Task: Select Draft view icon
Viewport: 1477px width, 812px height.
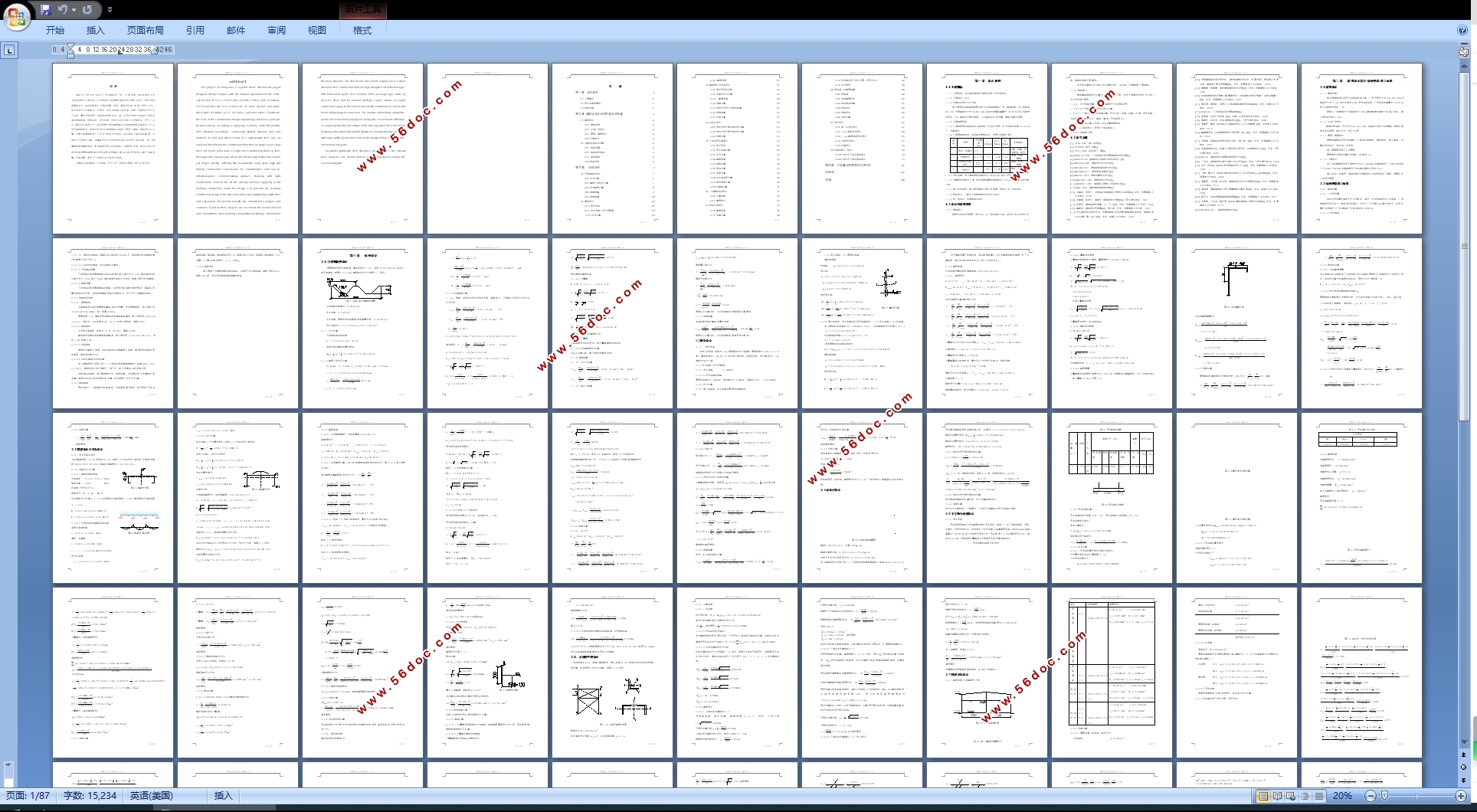Action: point(1318,796)
